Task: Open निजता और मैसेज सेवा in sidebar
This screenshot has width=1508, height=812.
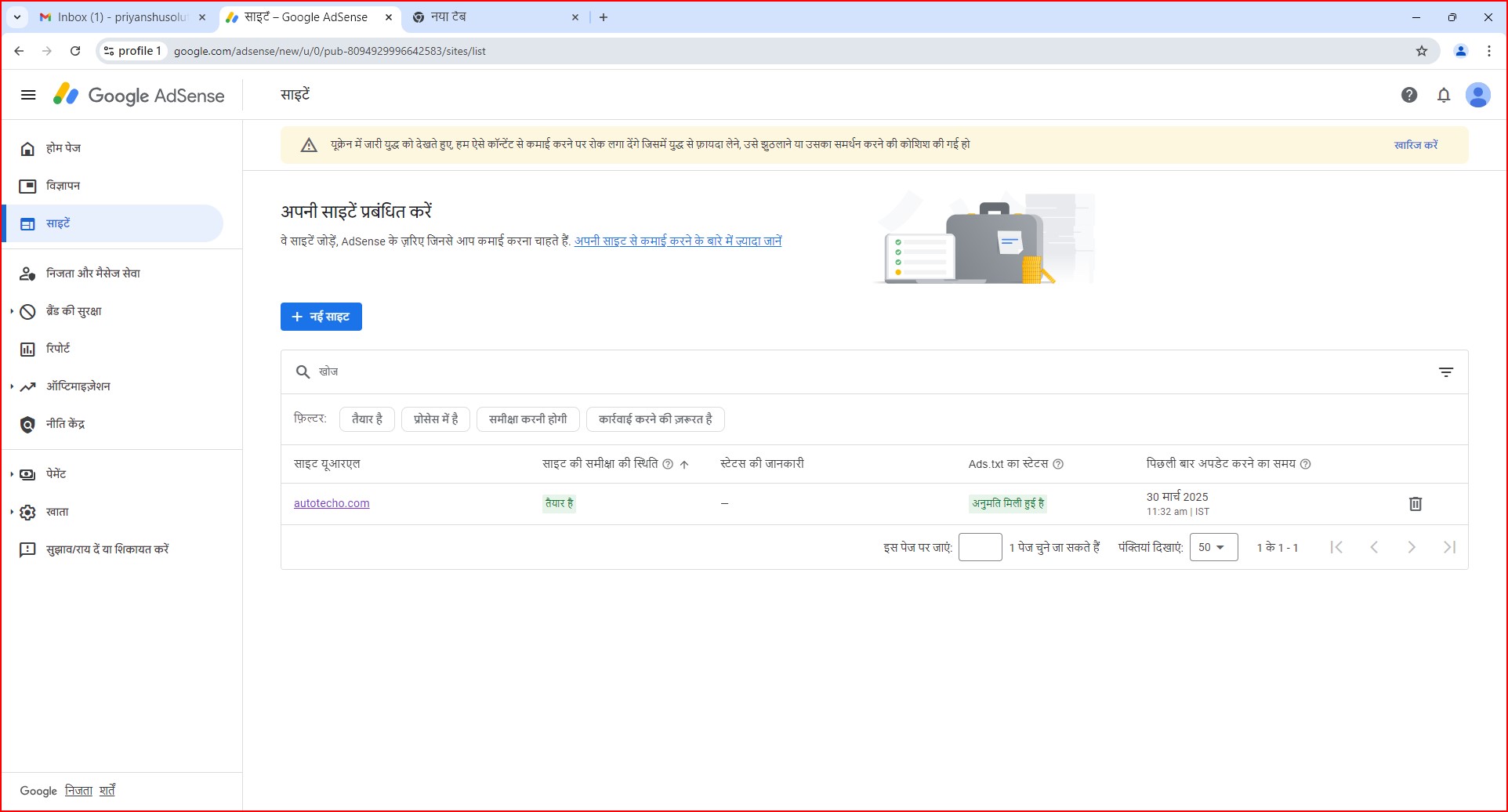Action: point(113,274)
